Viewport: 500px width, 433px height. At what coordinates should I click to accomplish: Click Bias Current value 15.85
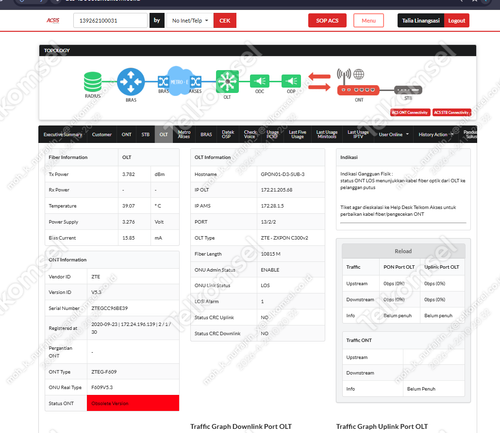(128, 238)
